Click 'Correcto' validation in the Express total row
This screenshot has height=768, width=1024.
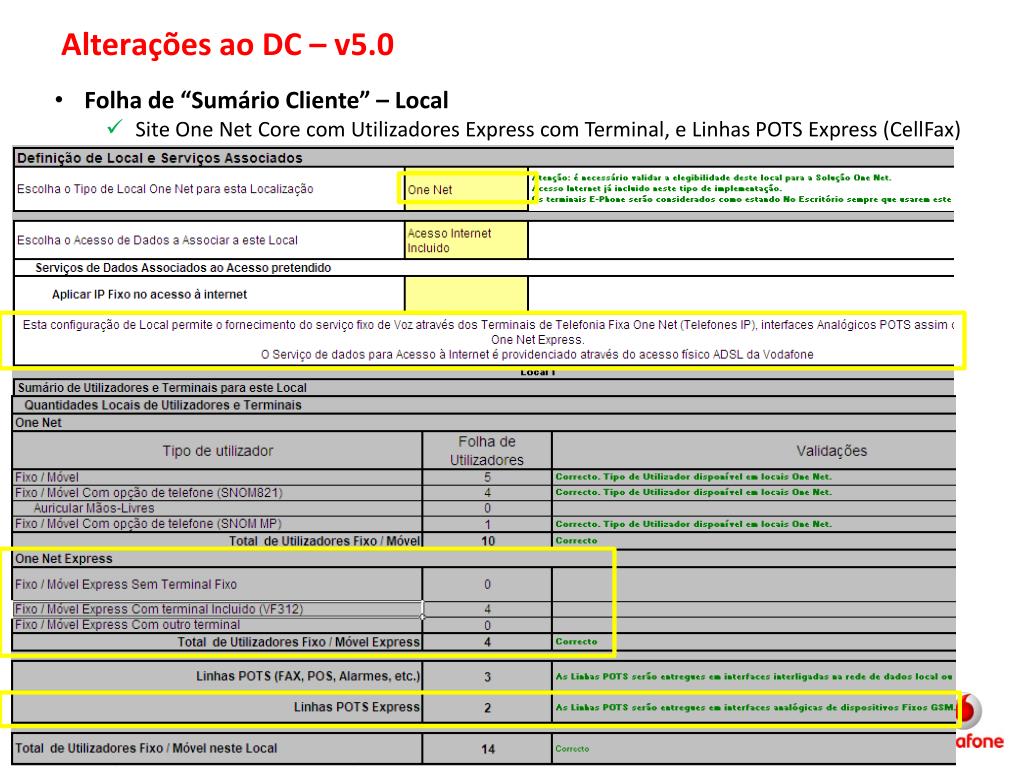(576, 642)
